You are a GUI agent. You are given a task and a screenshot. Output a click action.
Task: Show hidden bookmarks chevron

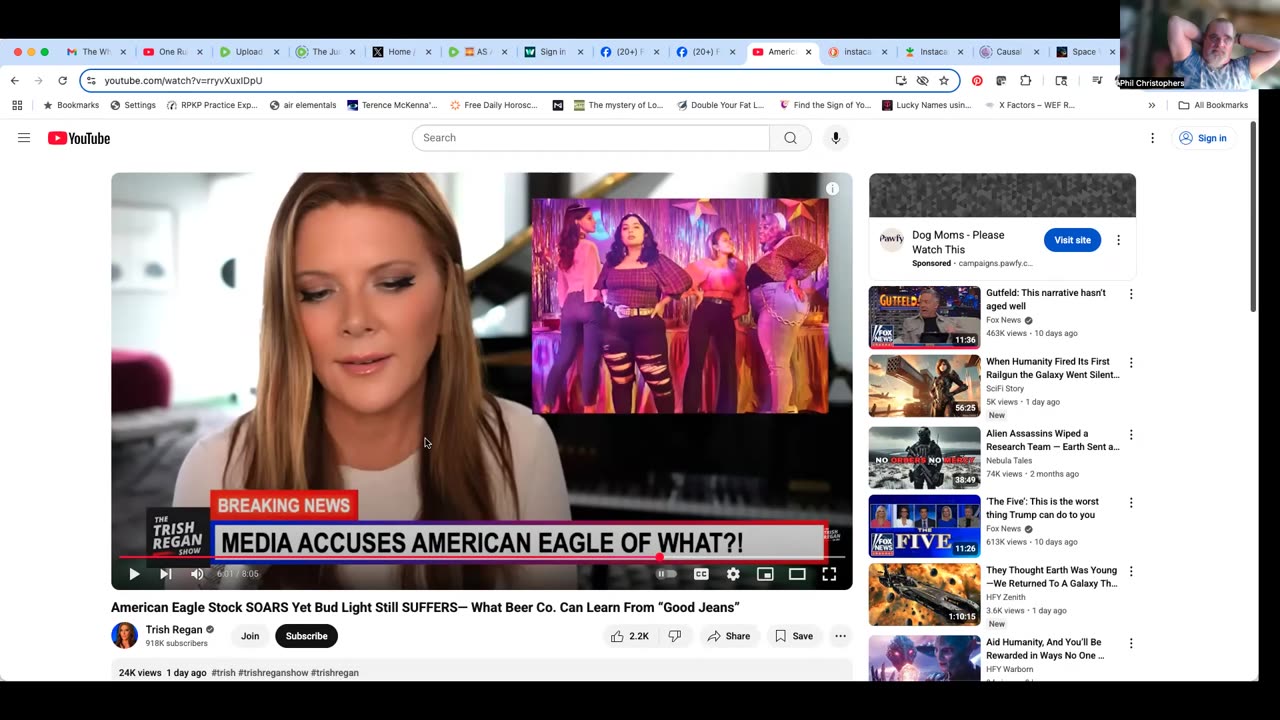tap(1152, 105)
